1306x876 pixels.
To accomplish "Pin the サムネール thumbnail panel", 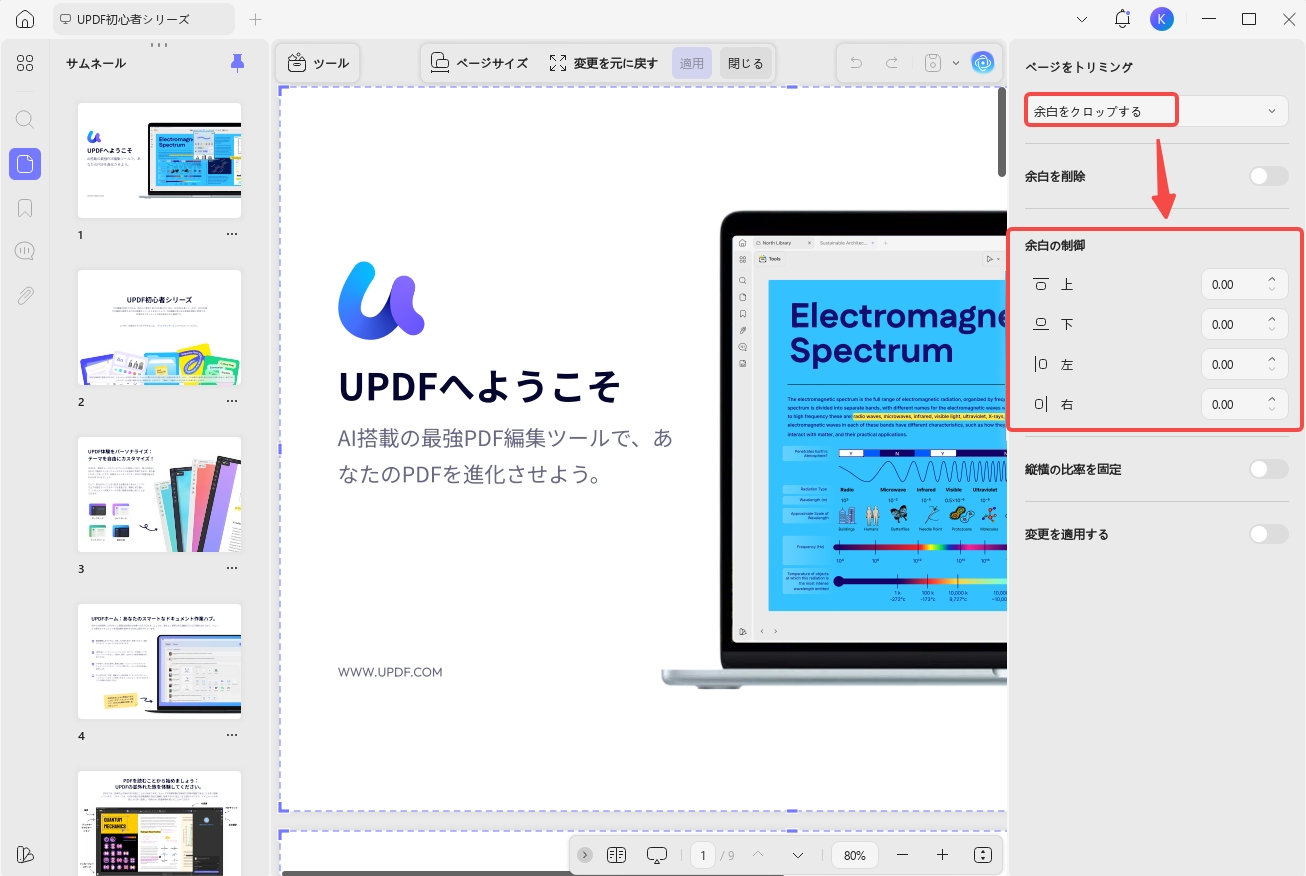I will 237,63.
